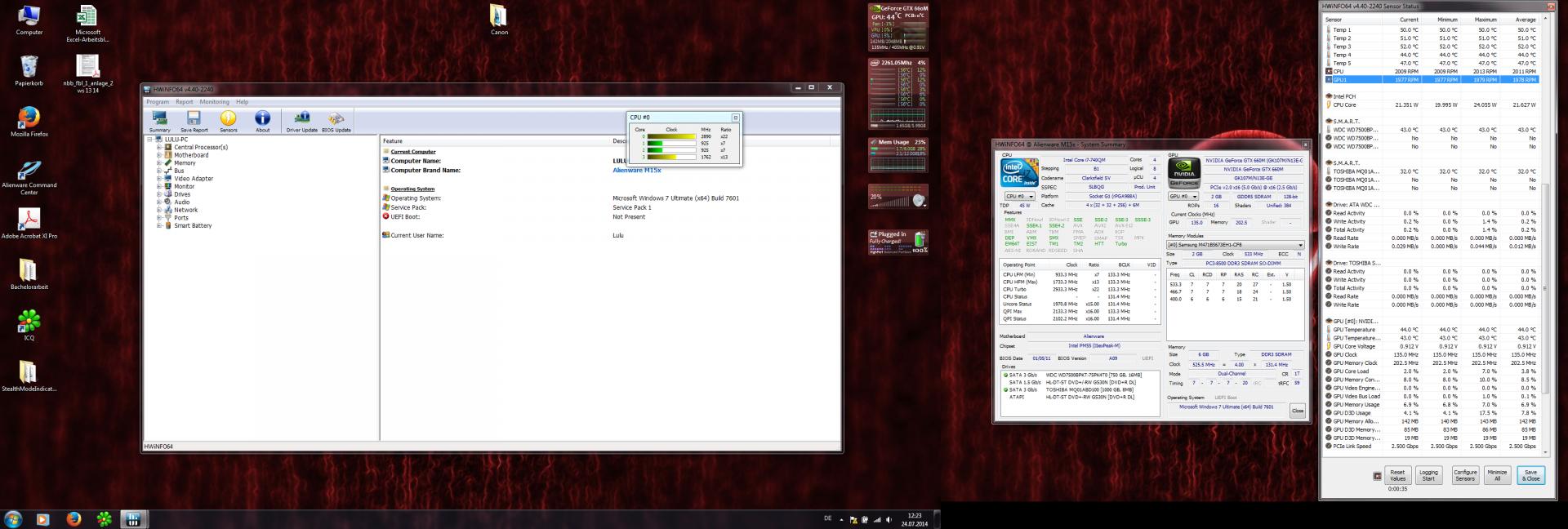The image size is (1568, 529).
Task: Launch ICQ from the desktop icon
Action: (29, 326)
